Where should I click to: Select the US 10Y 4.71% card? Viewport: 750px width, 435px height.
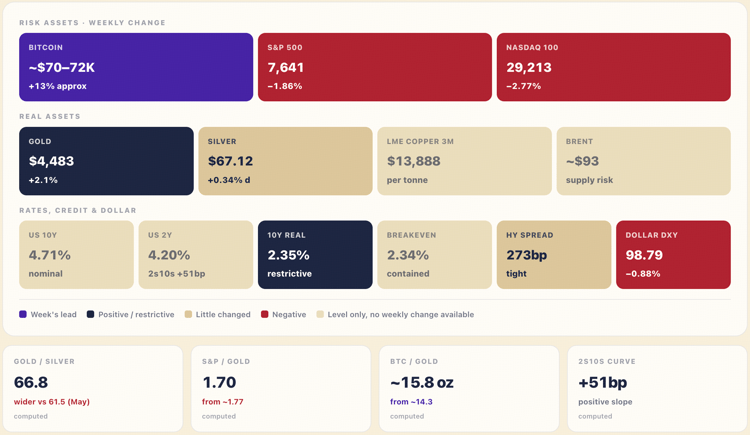pos(77,255)
